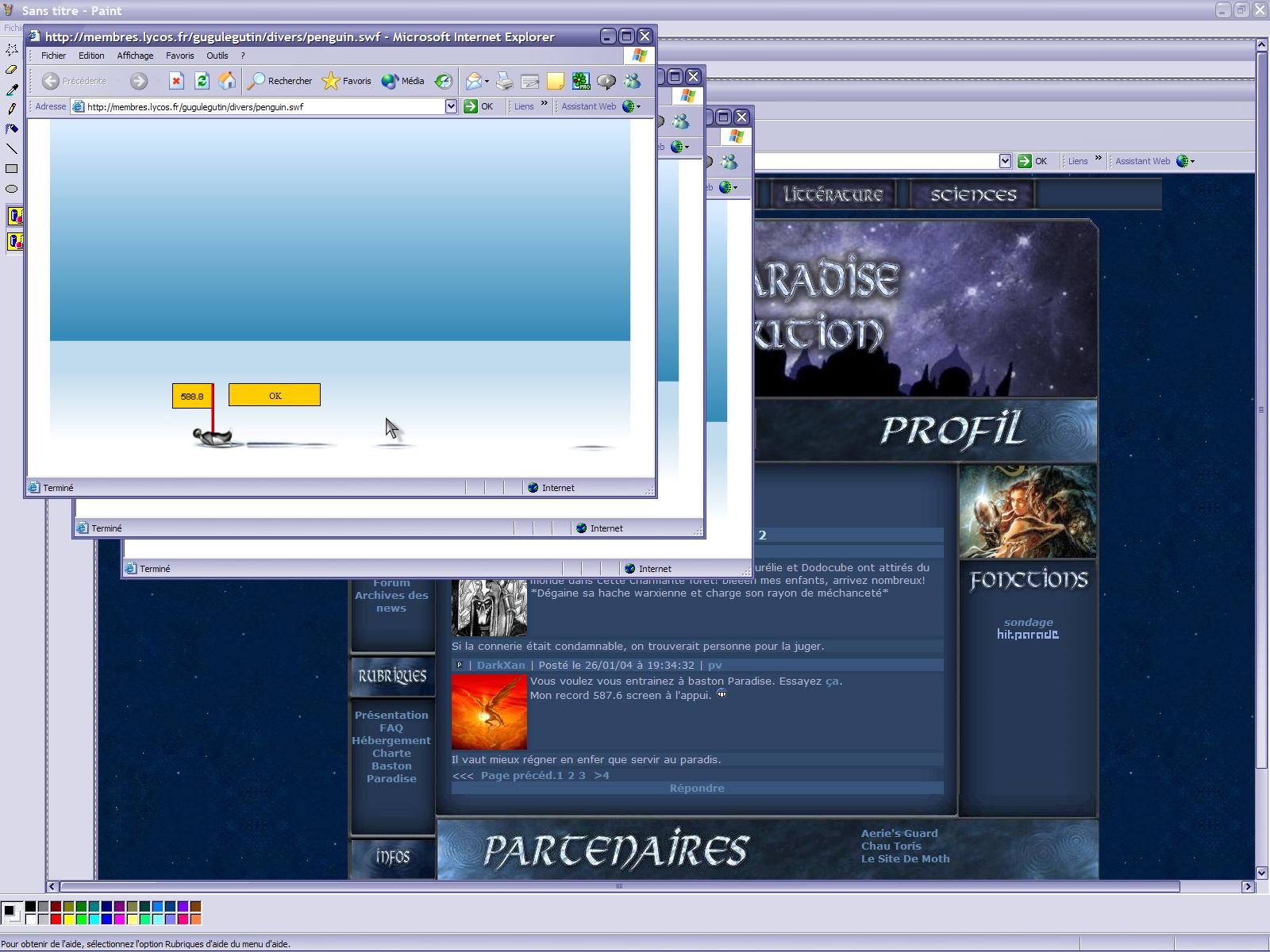Screen dimensions: 1270x952
Task: Open the hit.parade link
Action: pyautogui.click(x=1028, y=635)
